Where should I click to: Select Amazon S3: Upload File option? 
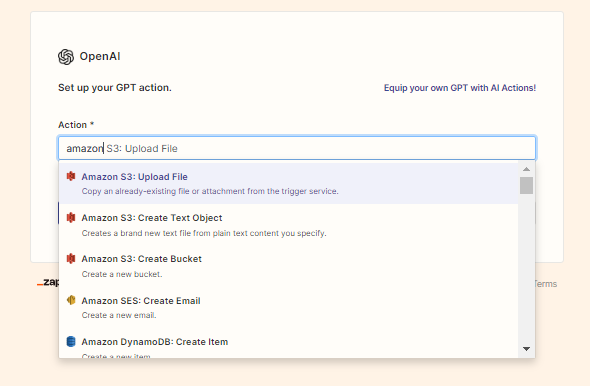point(288,184)
